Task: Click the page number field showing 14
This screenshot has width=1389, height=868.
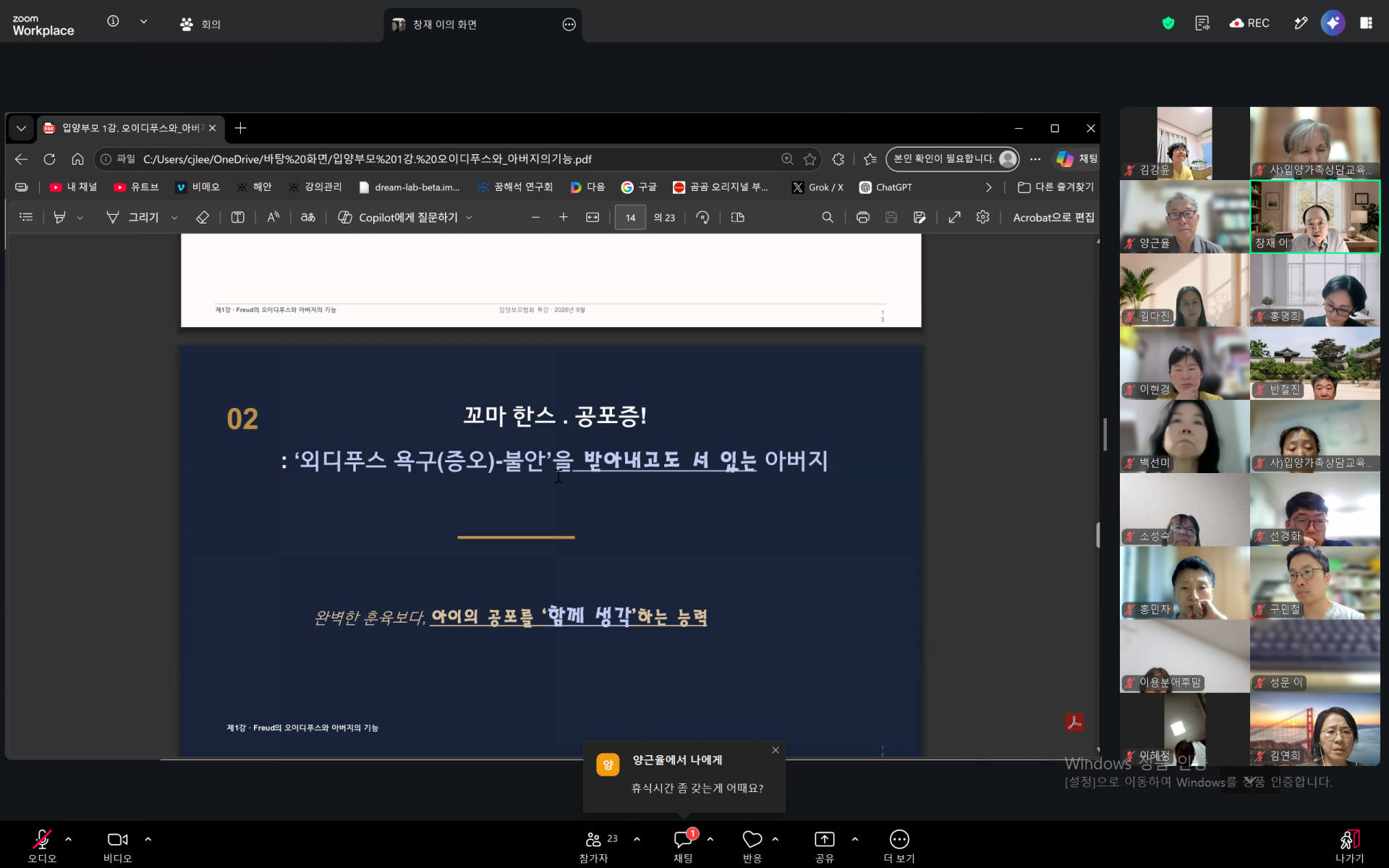Action: pyautogui.click(x=630, y=217)
